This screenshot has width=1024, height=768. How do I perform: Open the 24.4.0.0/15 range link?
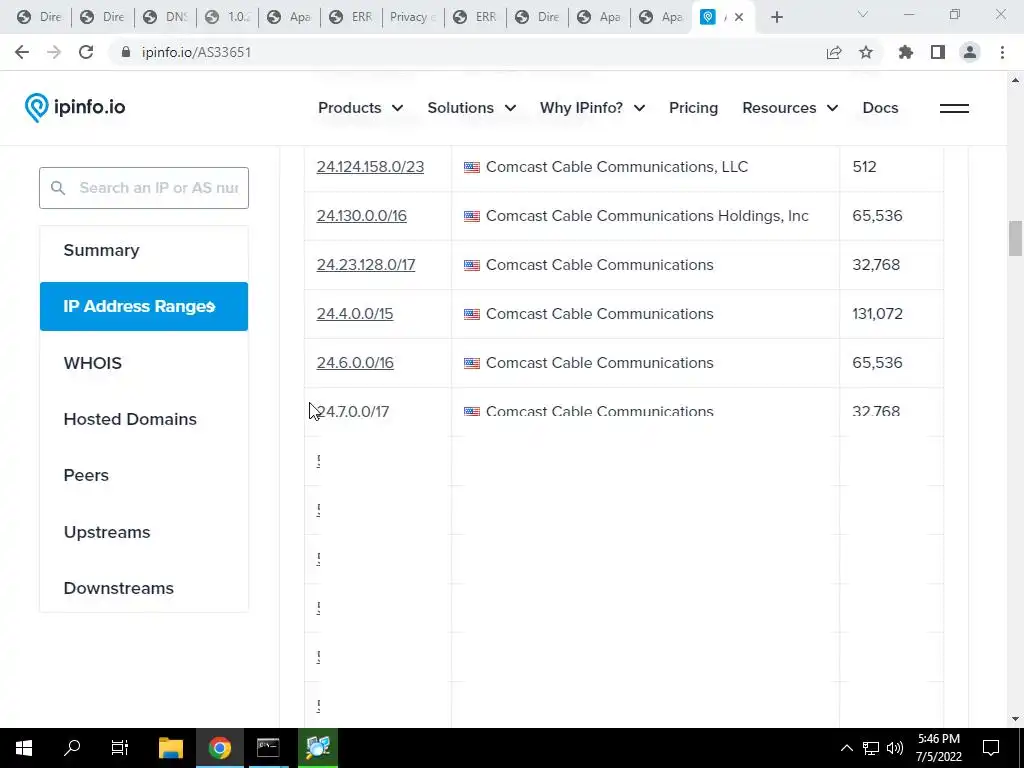(x=355, y=314)
